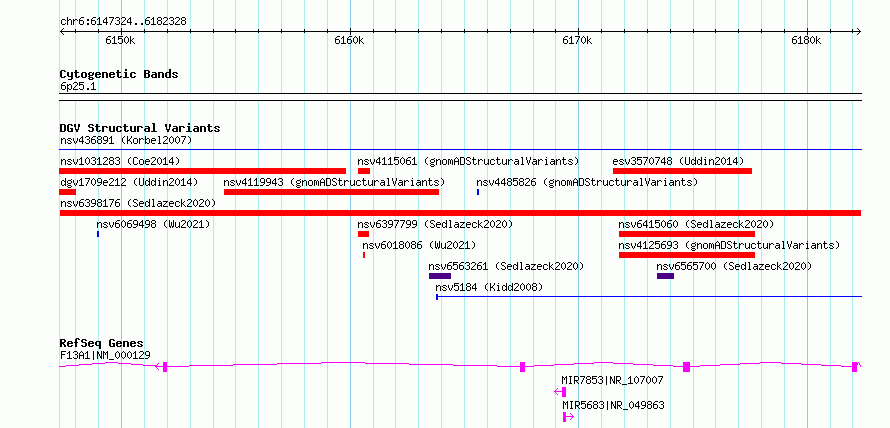Click the esv3570748 (Uddin2014) label
890x428 pixels.
point(678,161)
